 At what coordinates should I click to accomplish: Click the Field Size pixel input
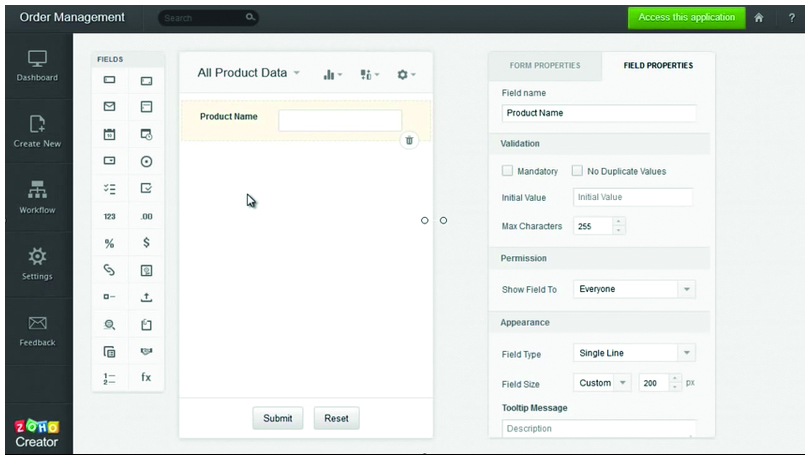pyautogui.click(x=654, y=383)
